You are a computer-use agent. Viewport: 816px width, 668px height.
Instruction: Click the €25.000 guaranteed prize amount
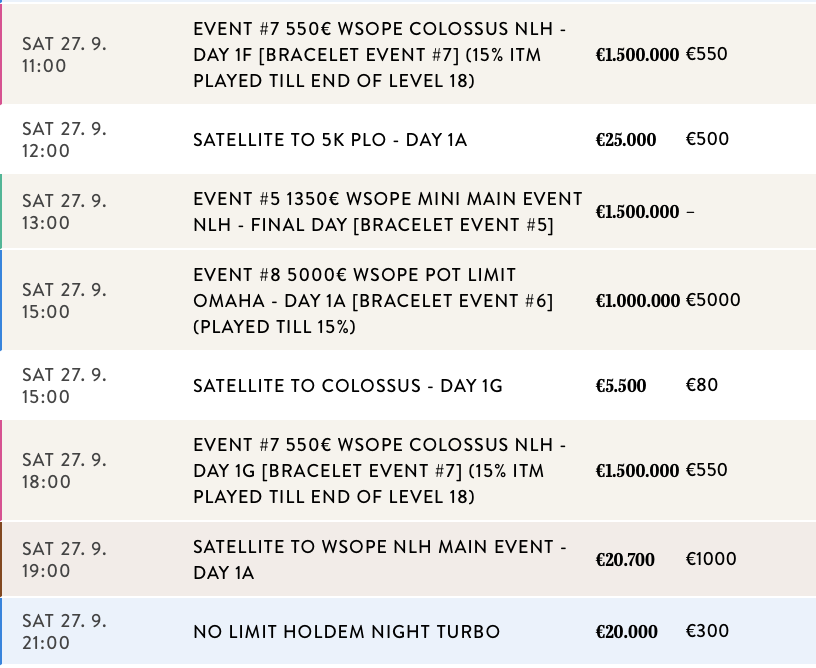pyautogui.click(x=626, y=140)
